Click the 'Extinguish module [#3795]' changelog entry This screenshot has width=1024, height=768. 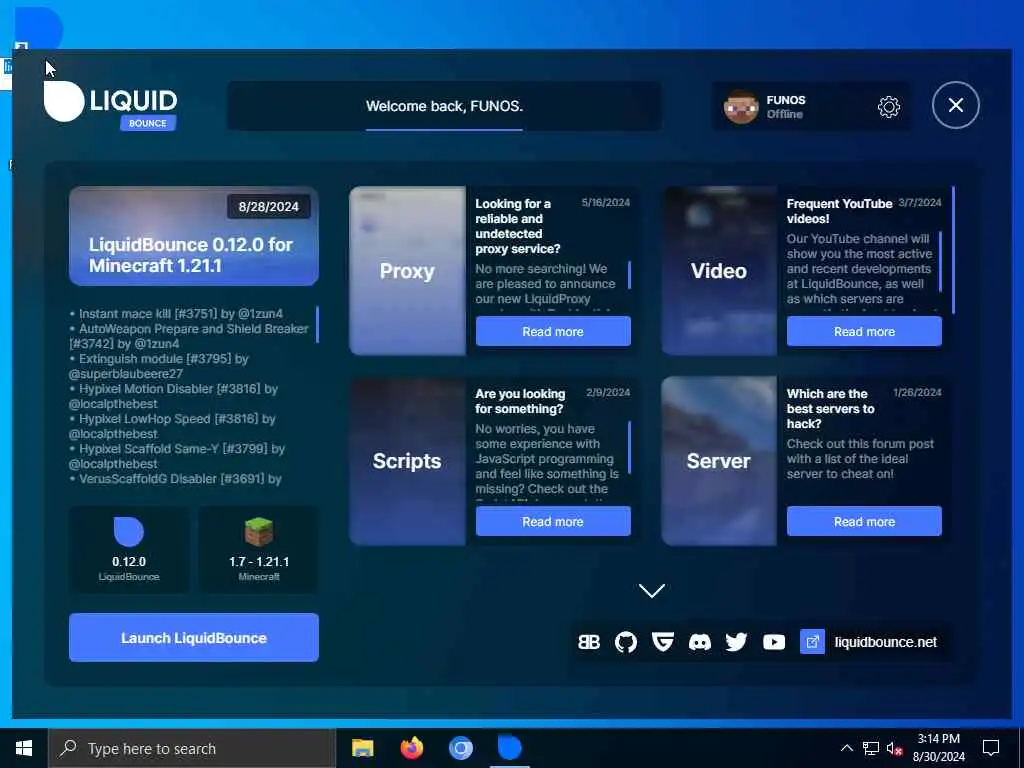click(159, 366)
